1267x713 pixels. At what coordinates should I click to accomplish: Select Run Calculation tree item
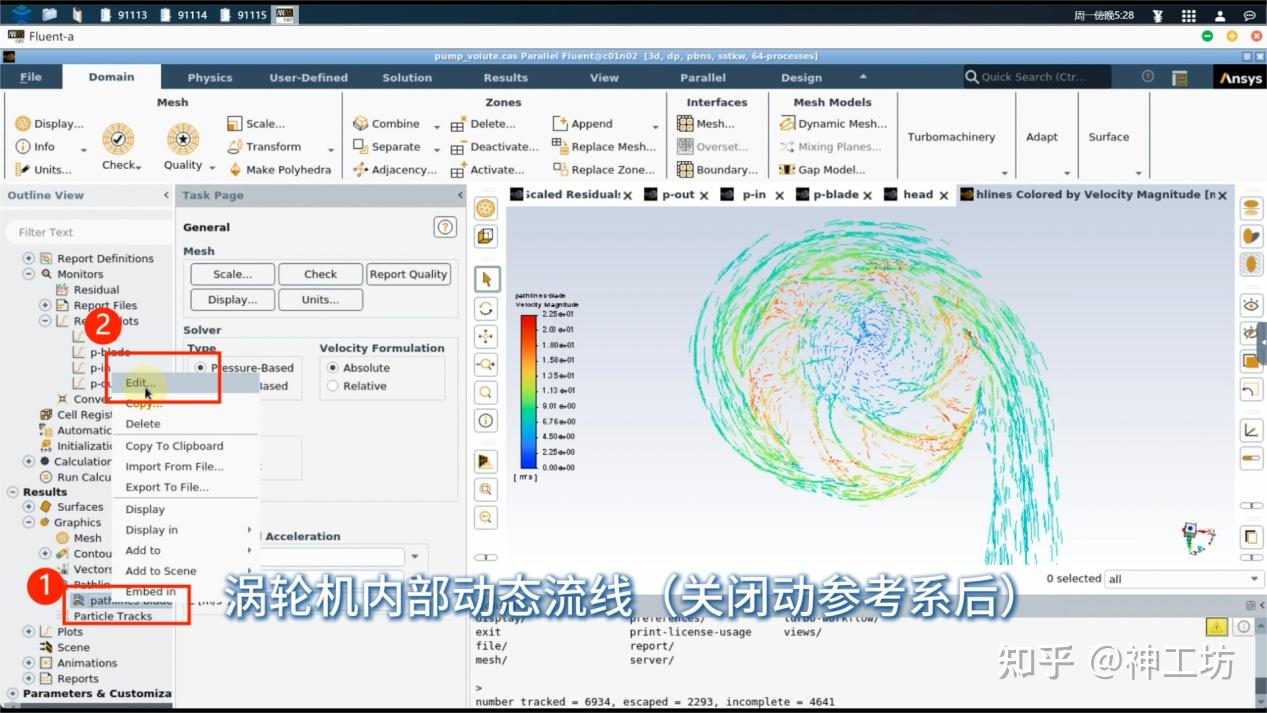[85, 477]
